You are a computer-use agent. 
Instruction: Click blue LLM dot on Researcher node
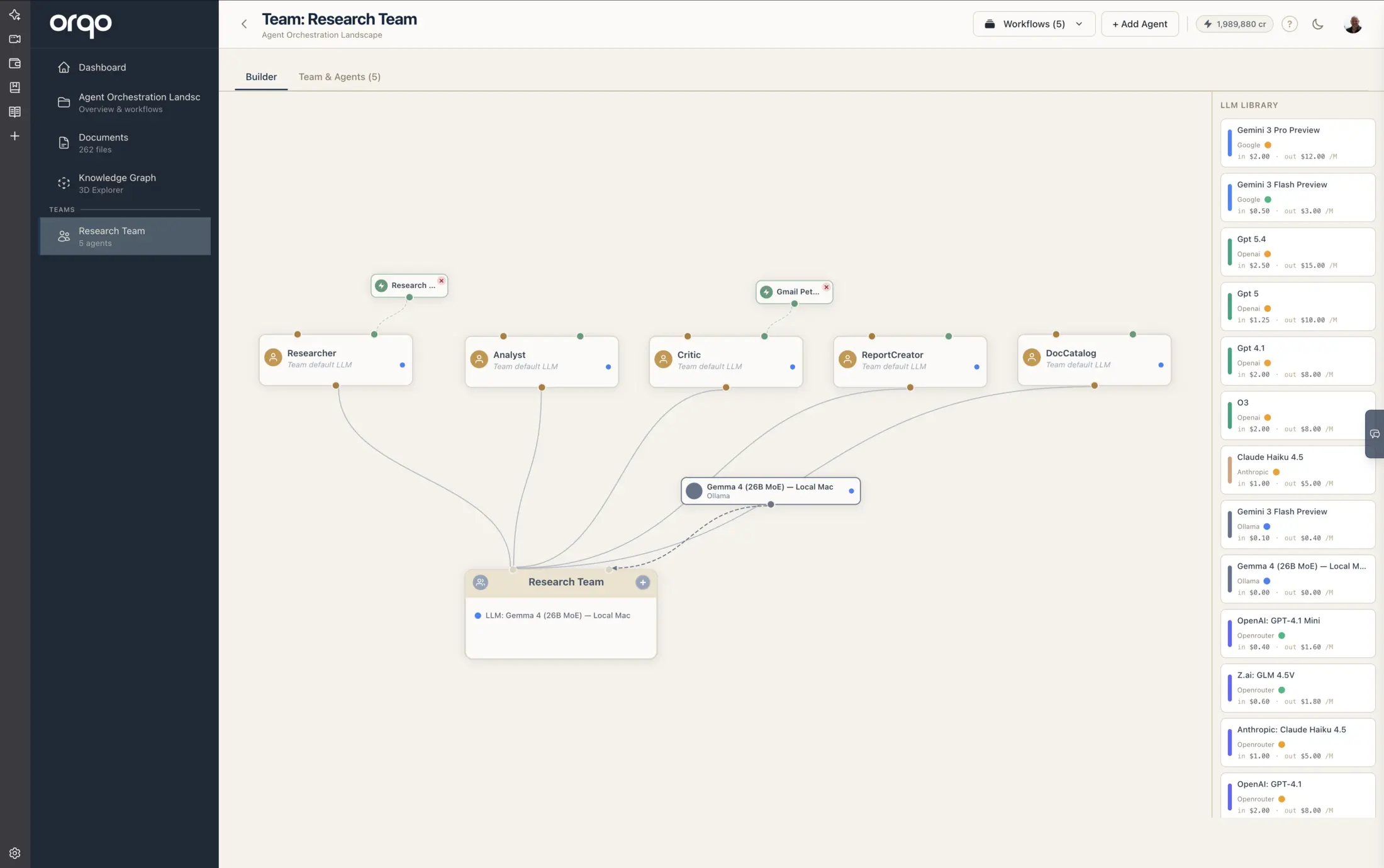pos(403,365)
